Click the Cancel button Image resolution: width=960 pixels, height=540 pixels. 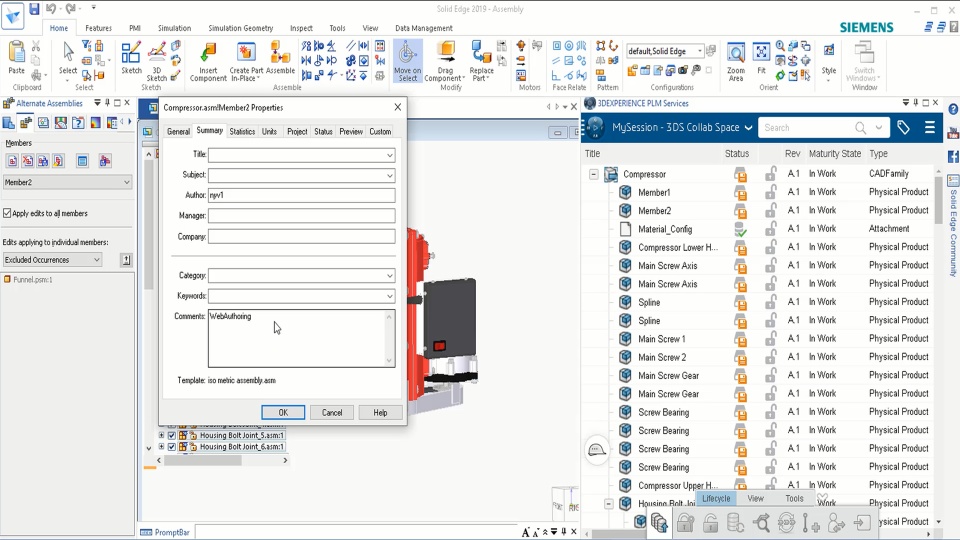(332, 412)
